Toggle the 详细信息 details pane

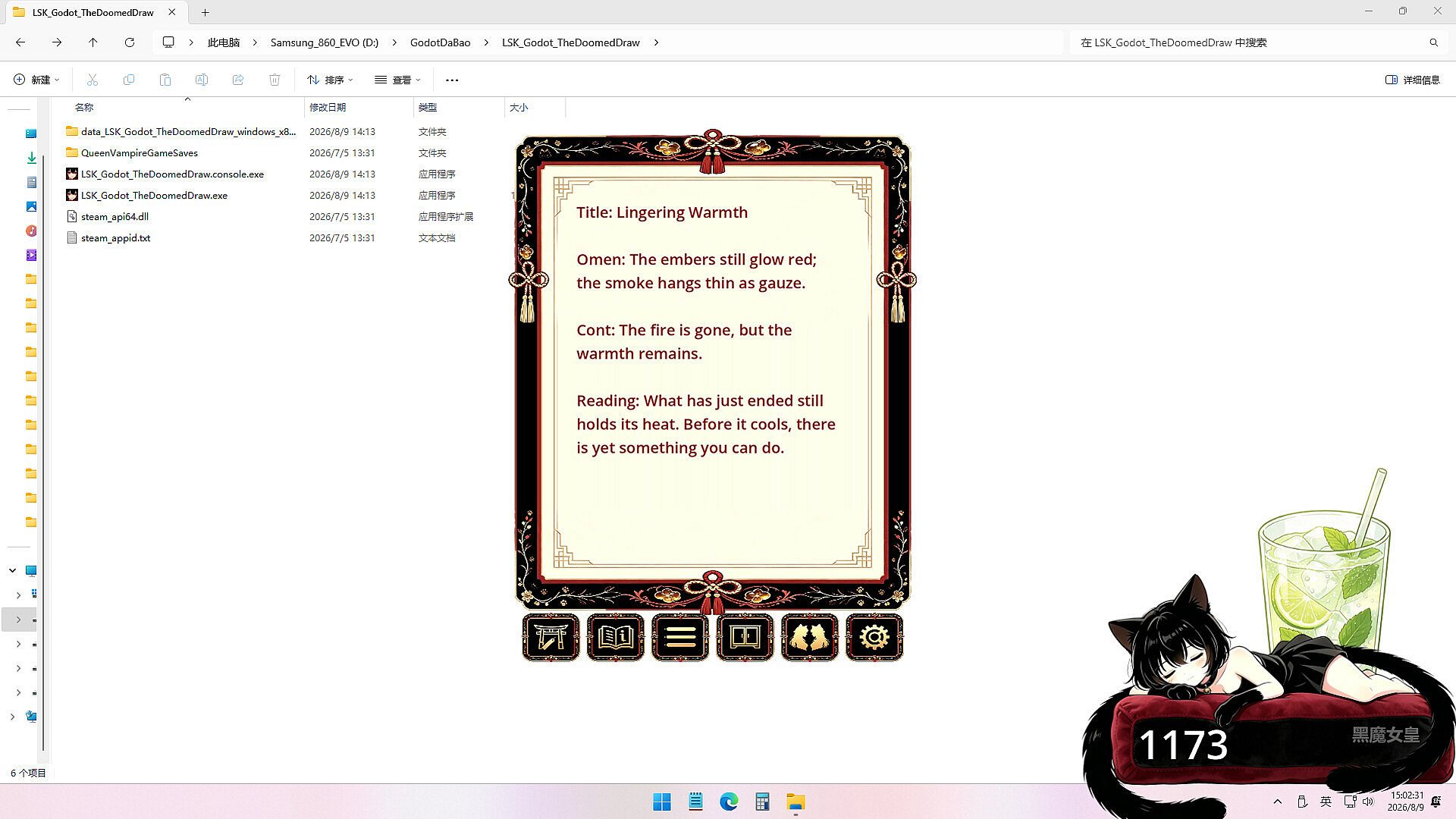tap(1412, 80)
